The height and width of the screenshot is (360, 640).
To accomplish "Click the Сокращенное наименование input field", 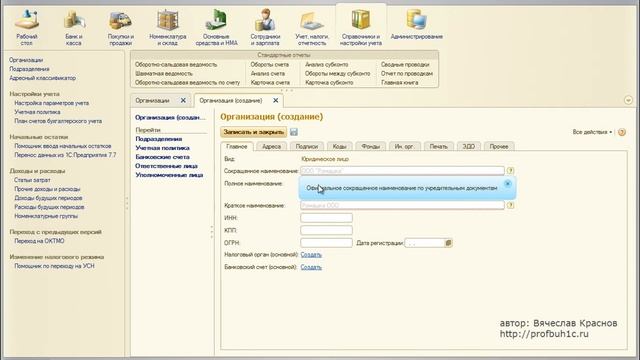I will [402, 171].
